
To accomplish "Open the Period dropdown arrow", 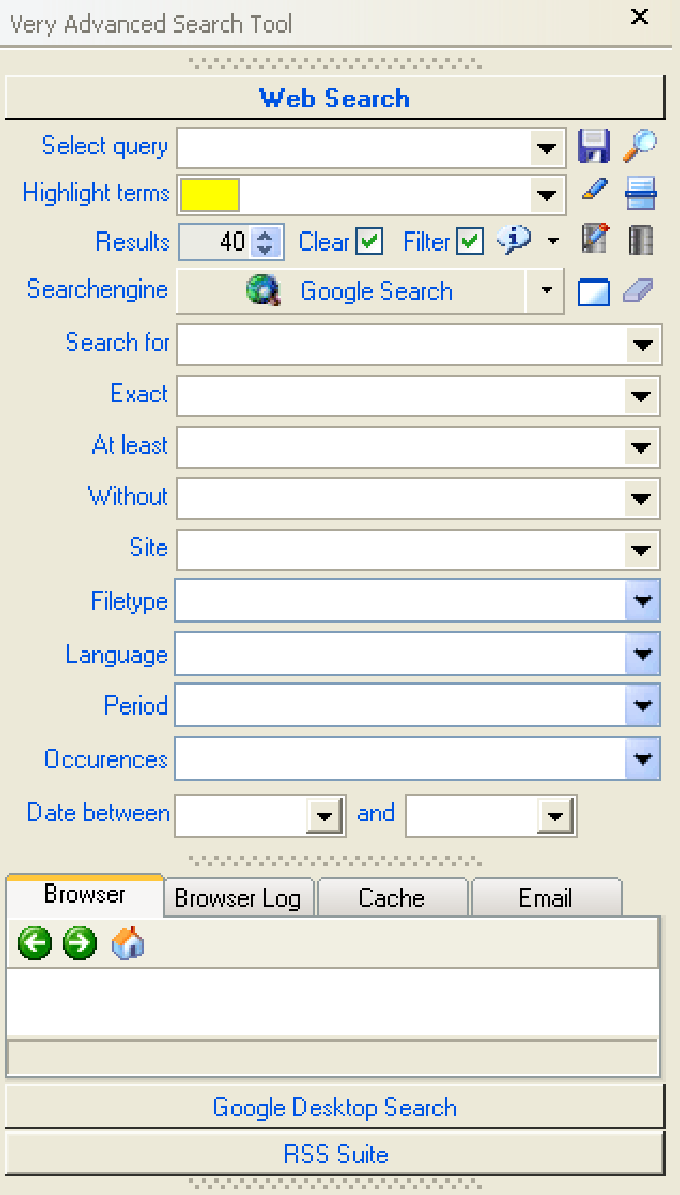I will pyautogui.click(x=642, y=706).
